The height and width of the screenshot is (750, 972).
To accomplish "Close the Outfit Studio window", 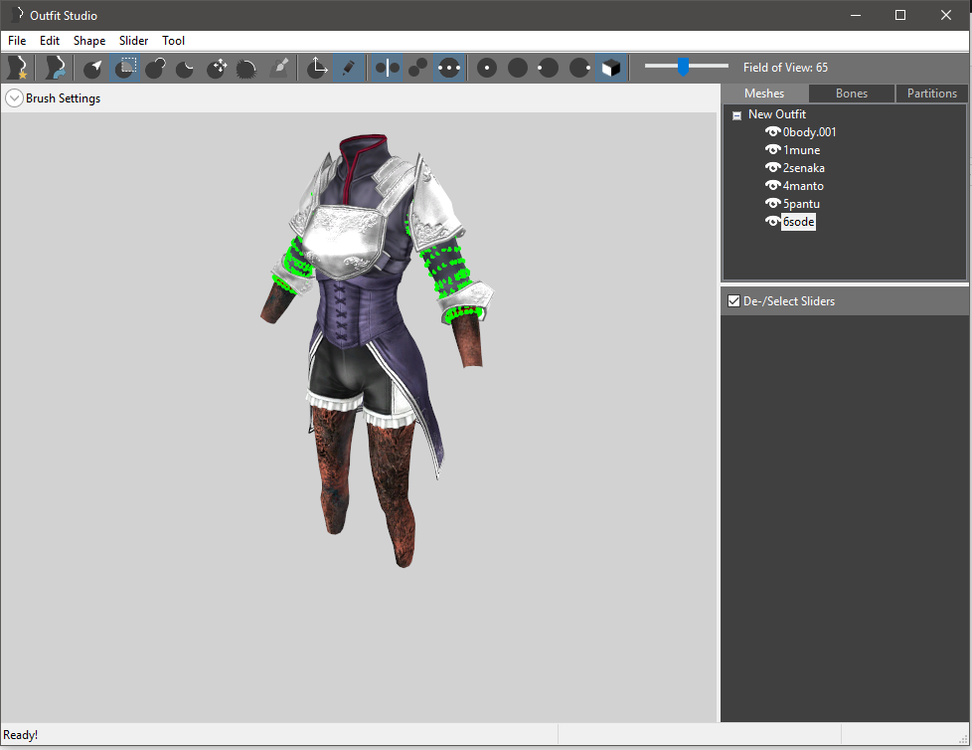I will click(946, 15).
